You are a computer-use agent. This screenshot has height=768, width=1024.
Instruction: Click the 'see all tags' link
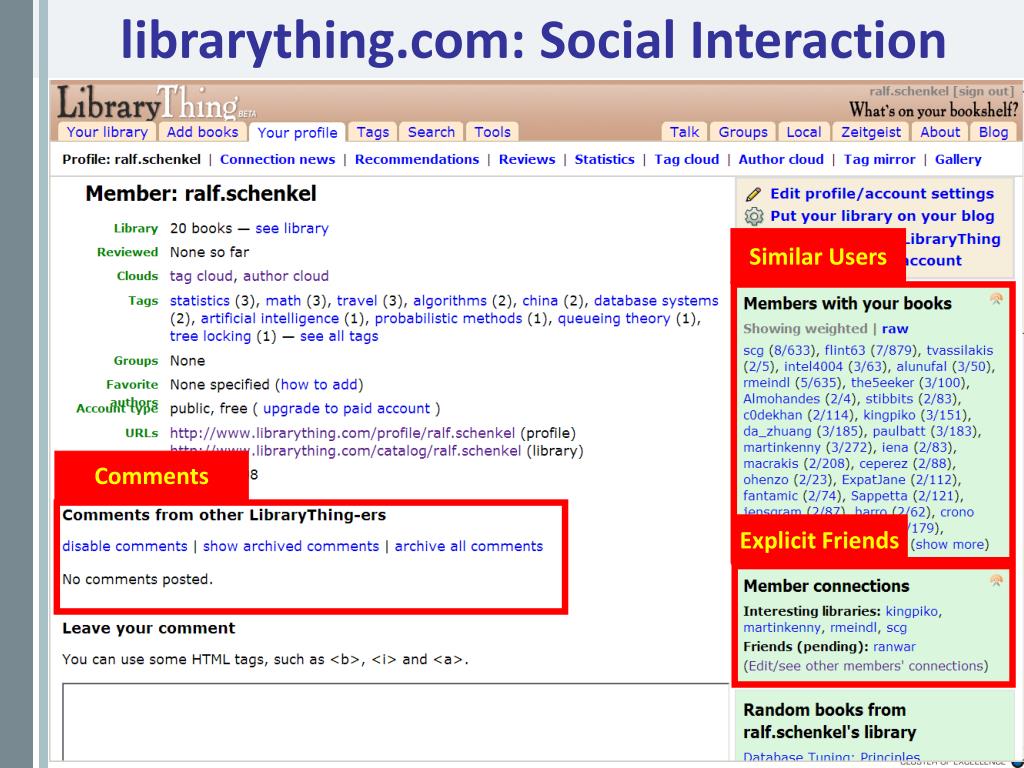tap(339, 336)
